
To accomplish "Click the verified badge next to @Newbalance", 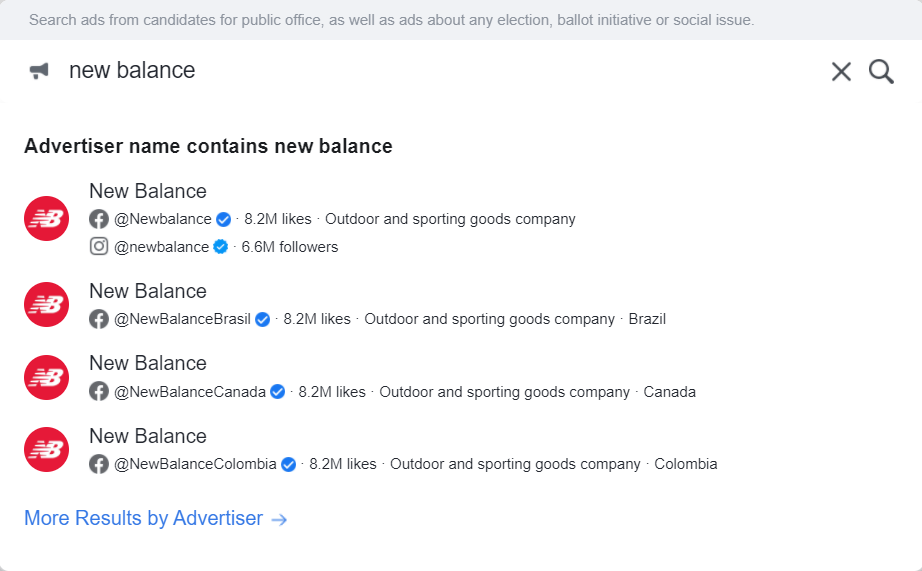I will 223,219.
